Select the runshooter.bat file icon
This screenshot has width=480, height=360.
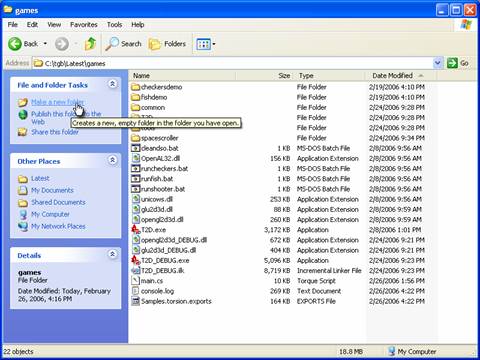point(135,189)
